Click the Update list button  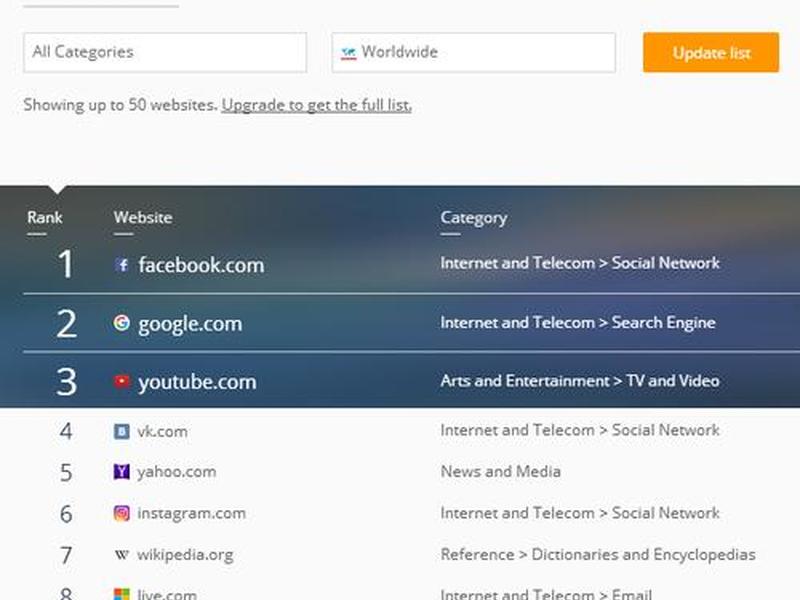click(x=711, y=53)
